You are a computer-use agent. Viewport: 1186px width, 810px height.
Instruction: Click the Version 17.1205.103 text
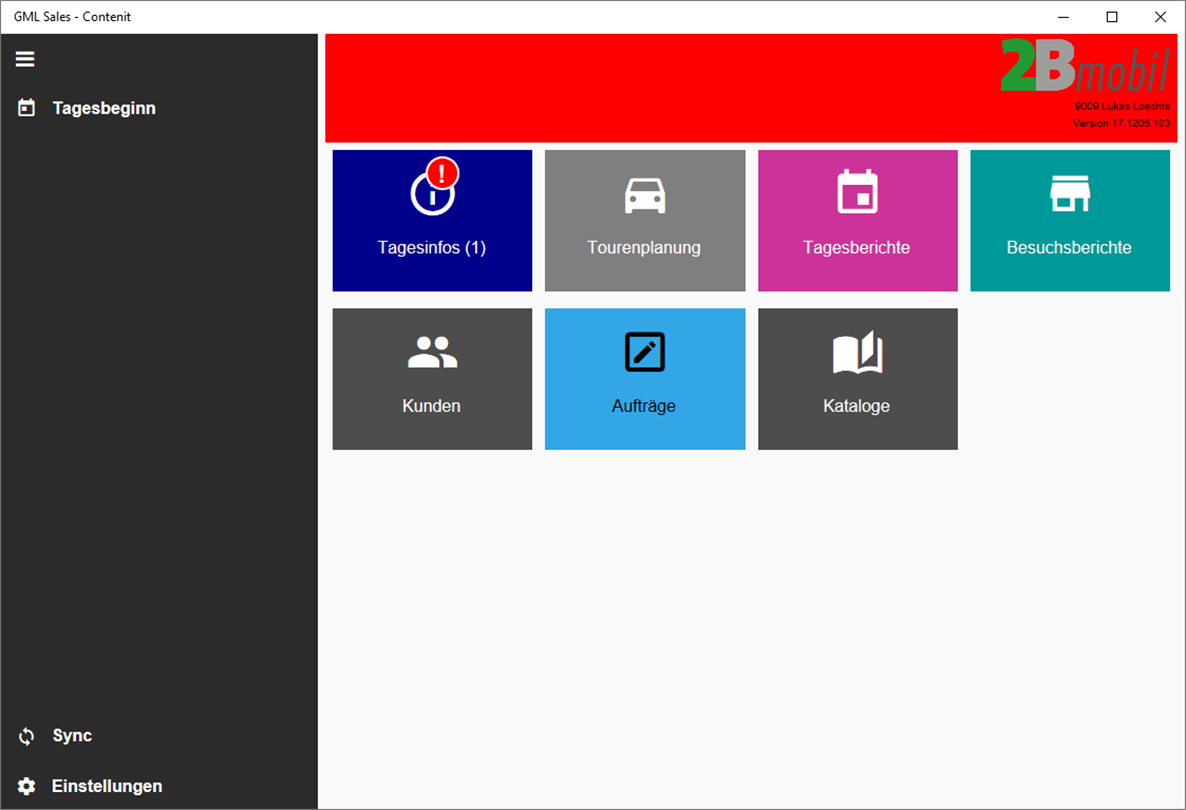1122,123
